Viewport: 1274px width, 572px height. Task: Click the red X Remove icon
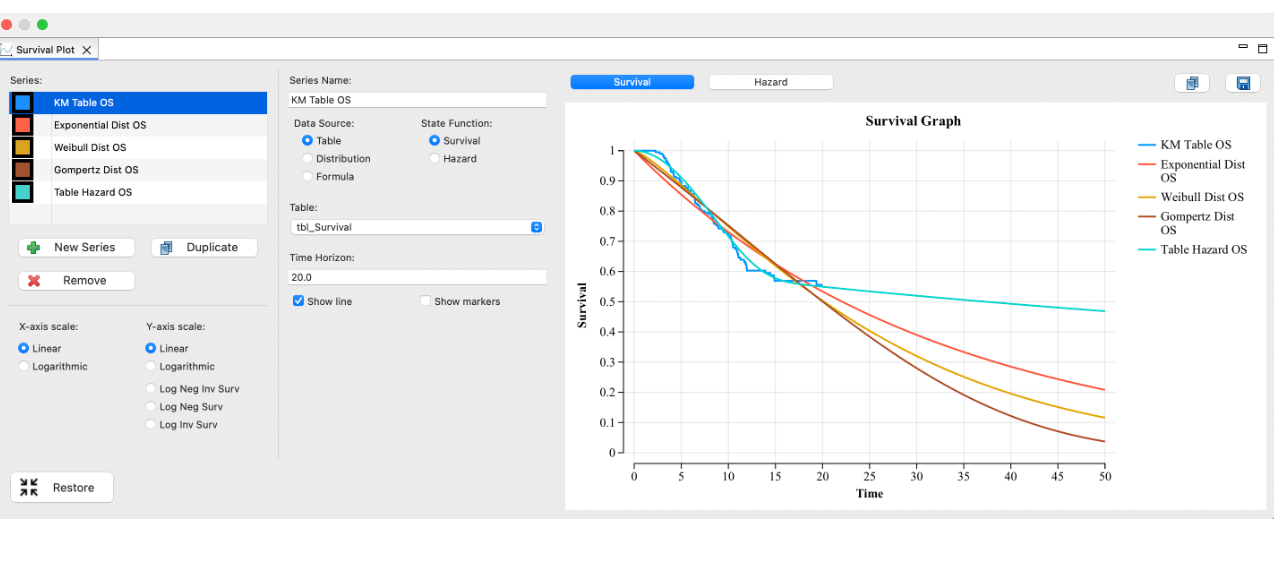click(33, 281)
